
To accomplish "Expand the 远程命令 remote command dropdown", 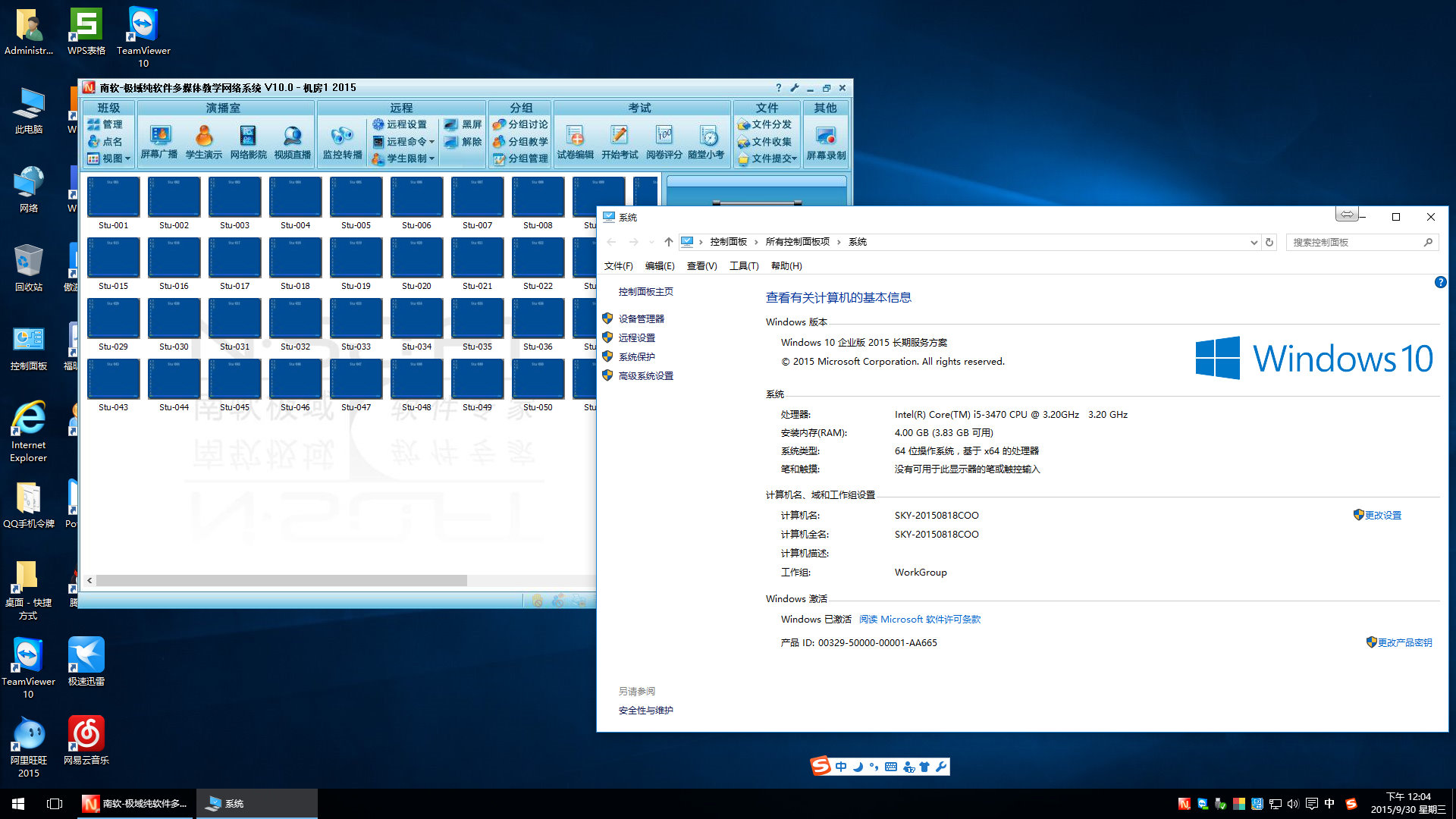I will click(404, 142).
